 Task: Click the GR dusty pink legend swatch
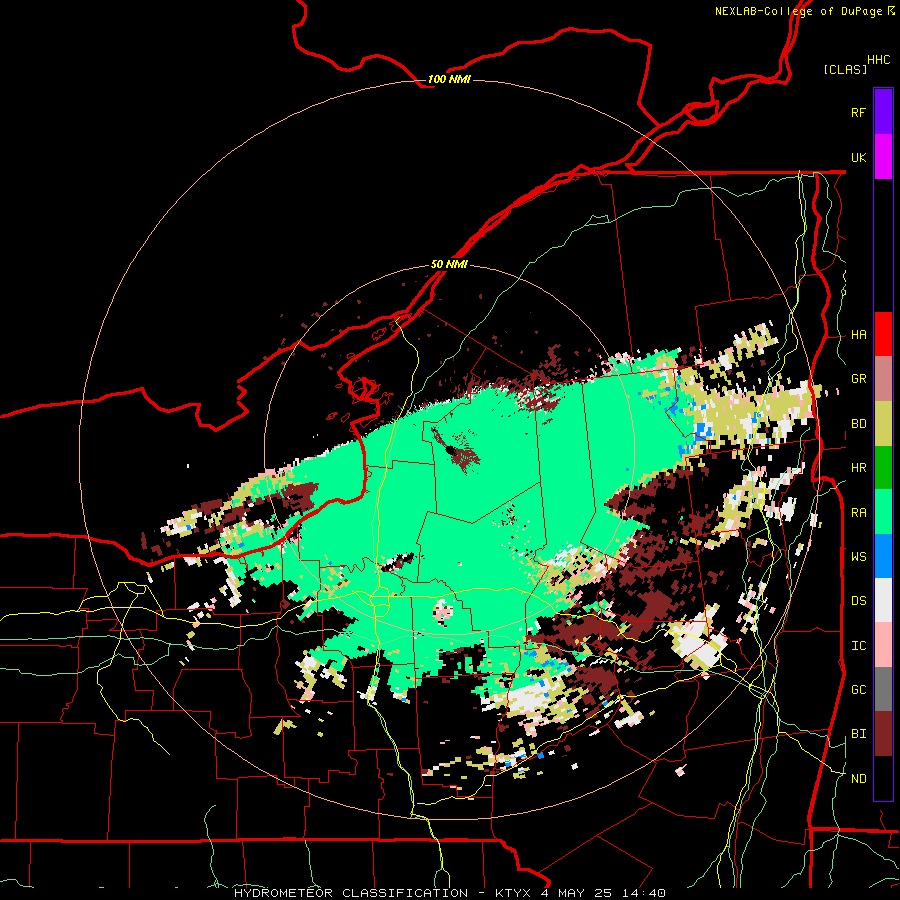883,379
